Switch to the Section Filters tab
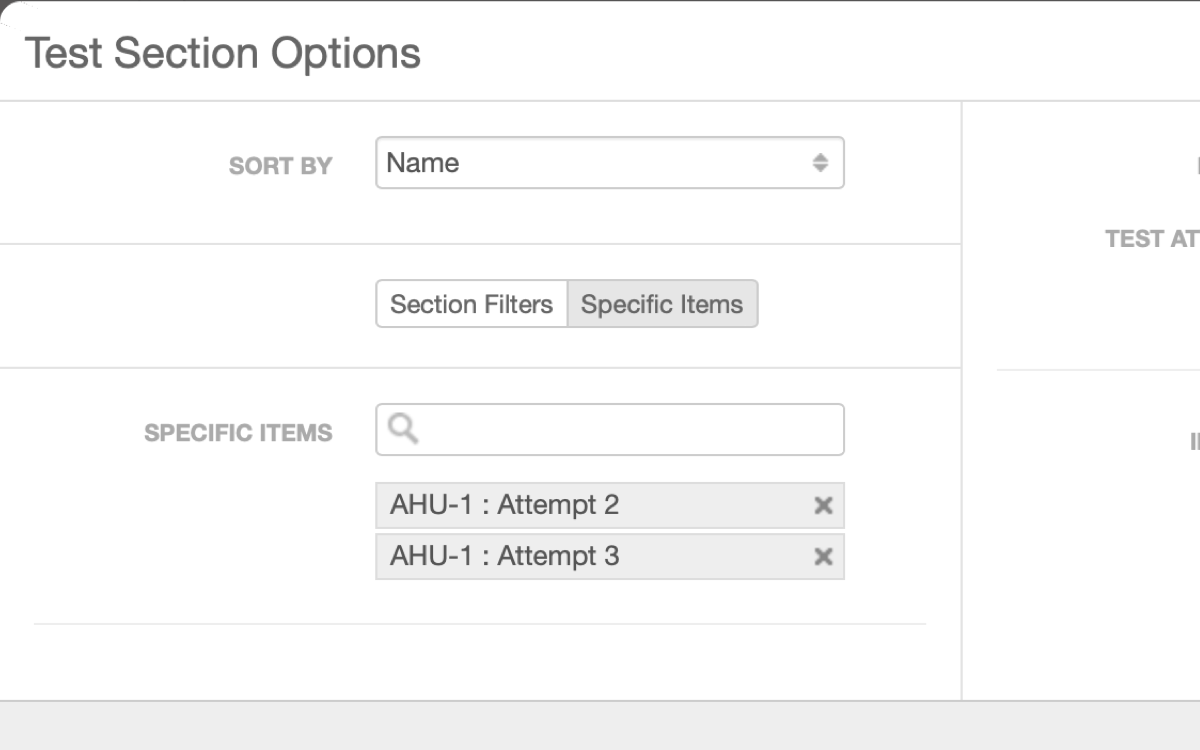This screenshot has width=1200, height=750. pos(471,304)
